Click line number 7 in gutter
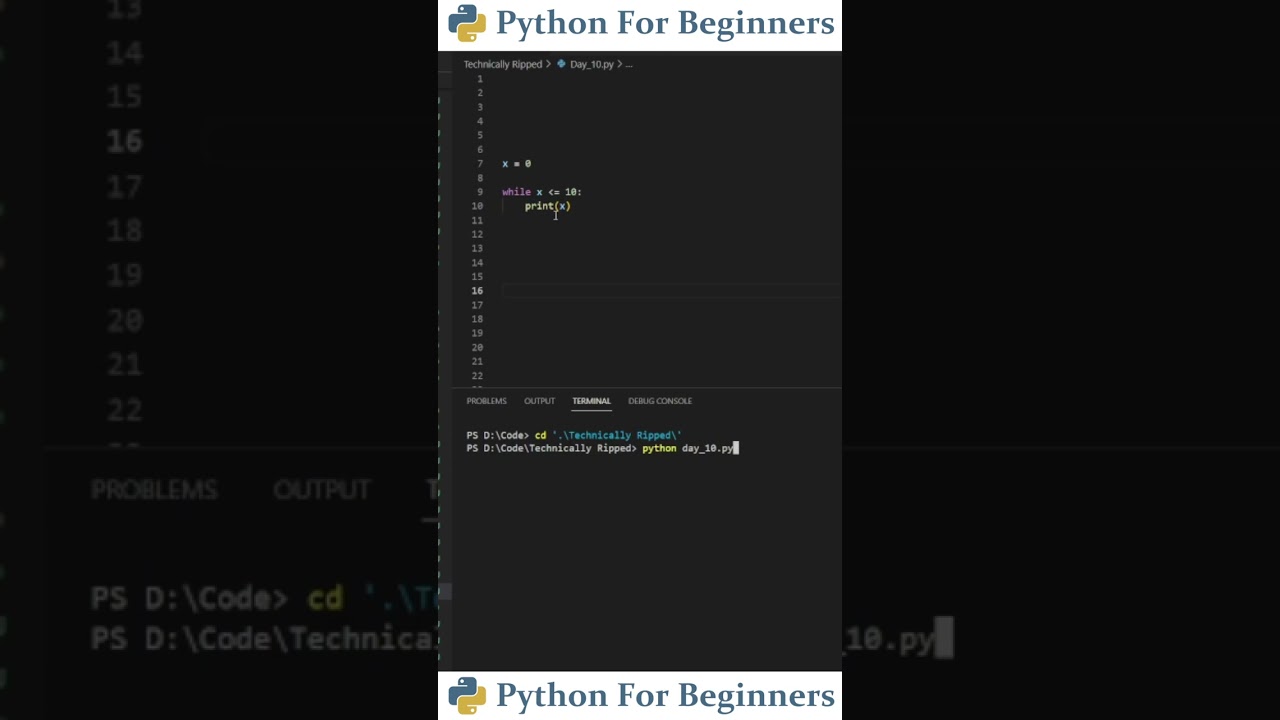Screen dimensions: 1280x720 click(480, 163)
